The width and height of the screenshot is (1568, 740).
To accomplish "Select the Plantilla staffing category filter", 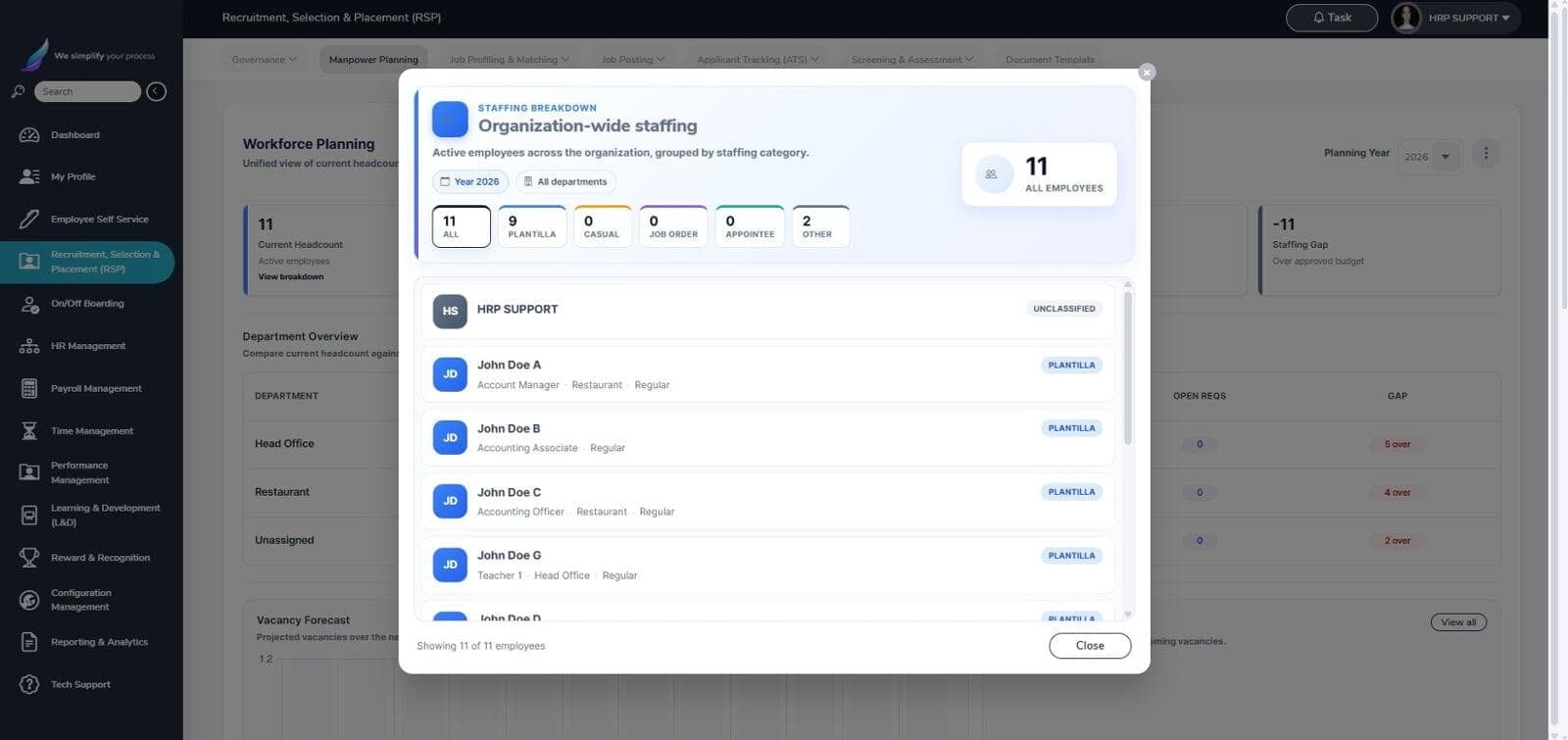I will (532, 226).
